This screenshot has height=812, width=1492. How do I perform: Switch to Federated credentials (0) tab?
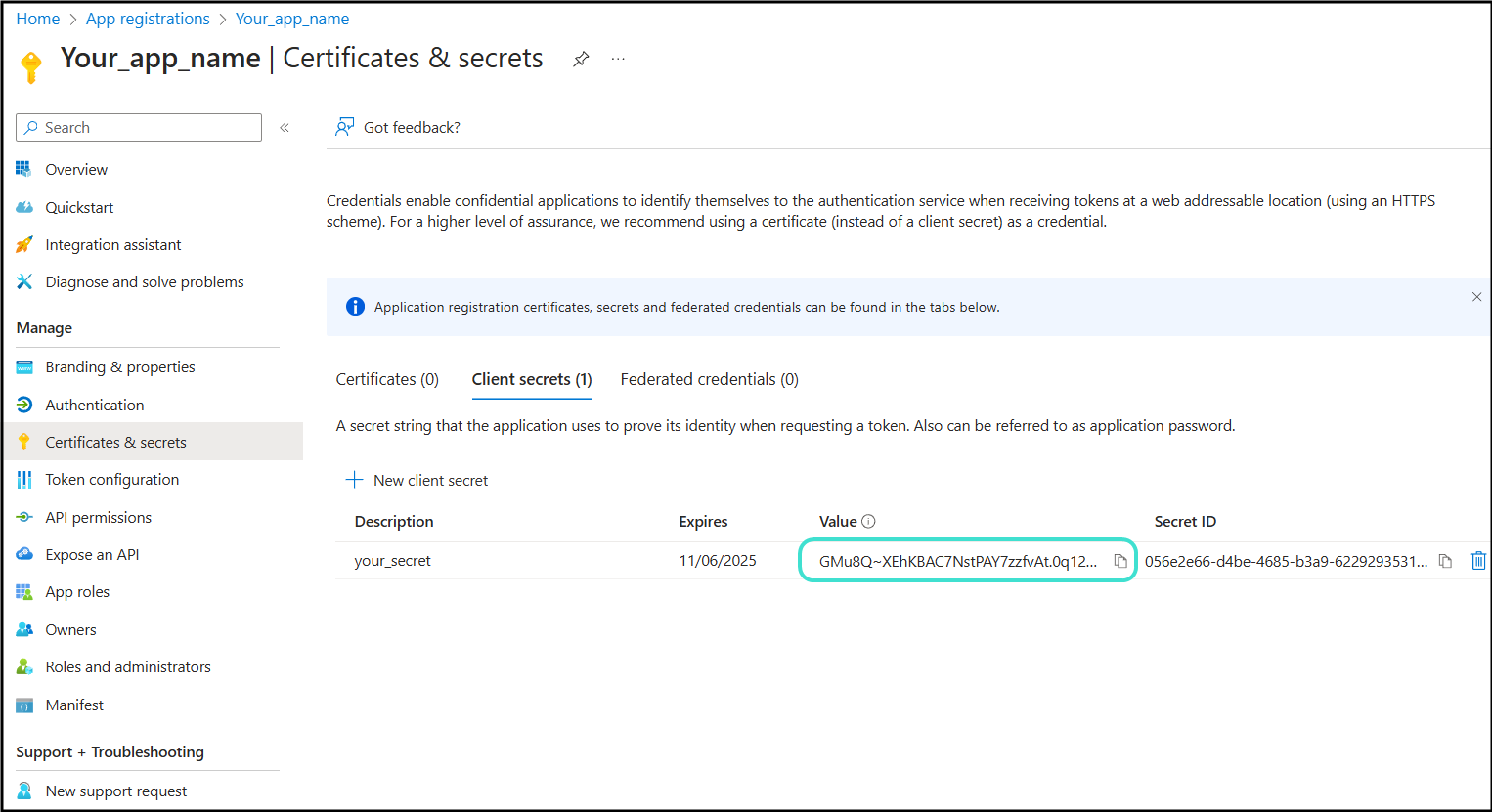click(x=710, y=379)
